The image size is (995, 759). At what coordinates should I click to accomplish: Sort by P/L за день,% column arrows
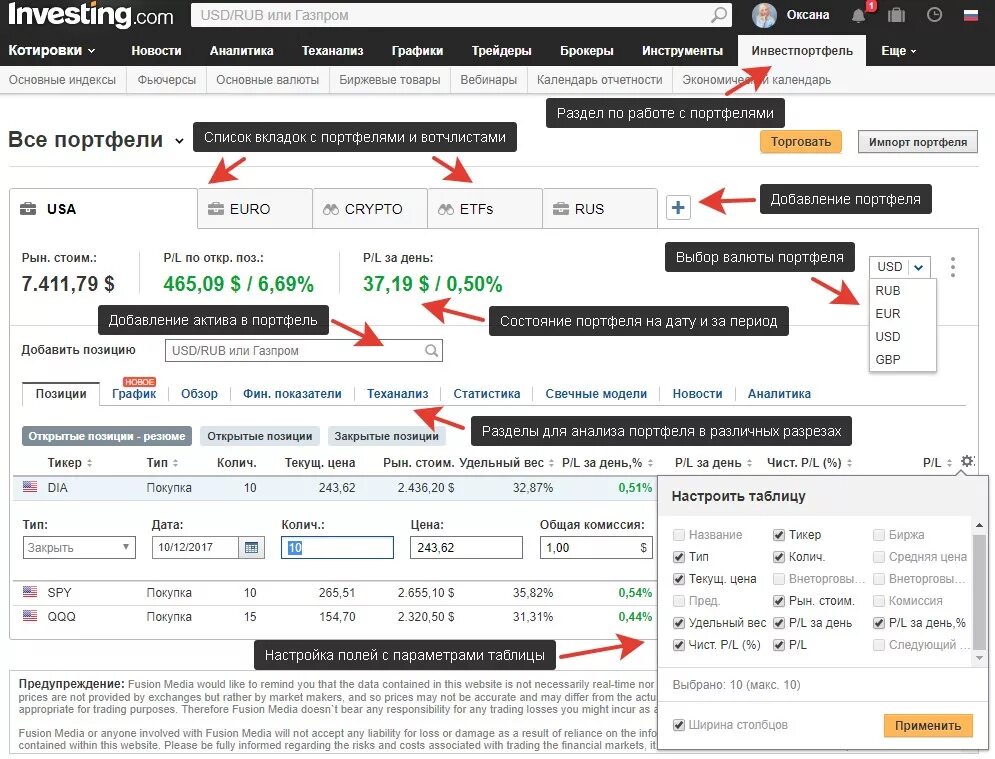coord(650,463)
